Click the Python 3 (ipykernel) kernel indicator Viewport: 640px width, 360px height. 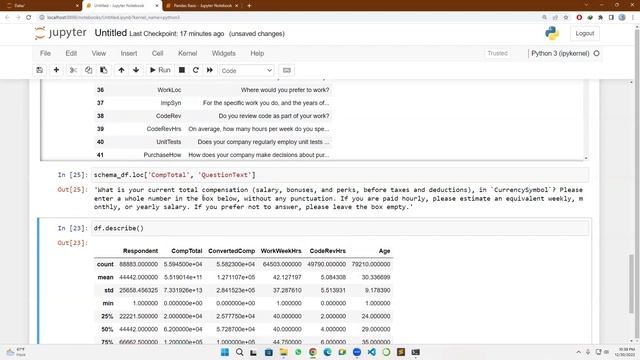(x=560, y=53)
